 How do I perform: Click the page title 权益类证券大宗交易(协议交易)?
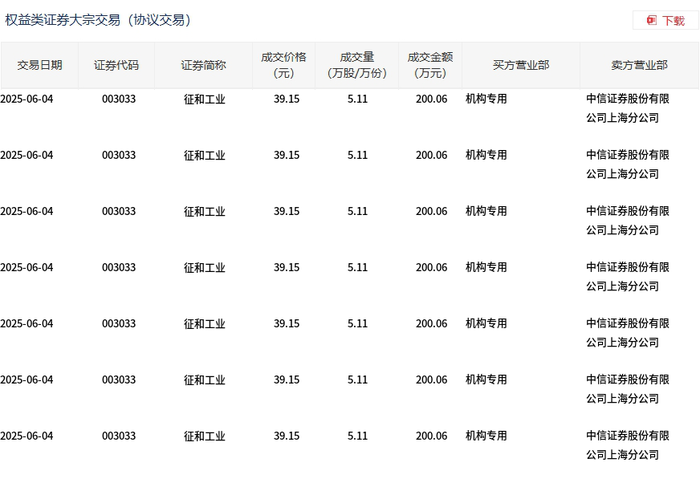[x=98, y=20]
